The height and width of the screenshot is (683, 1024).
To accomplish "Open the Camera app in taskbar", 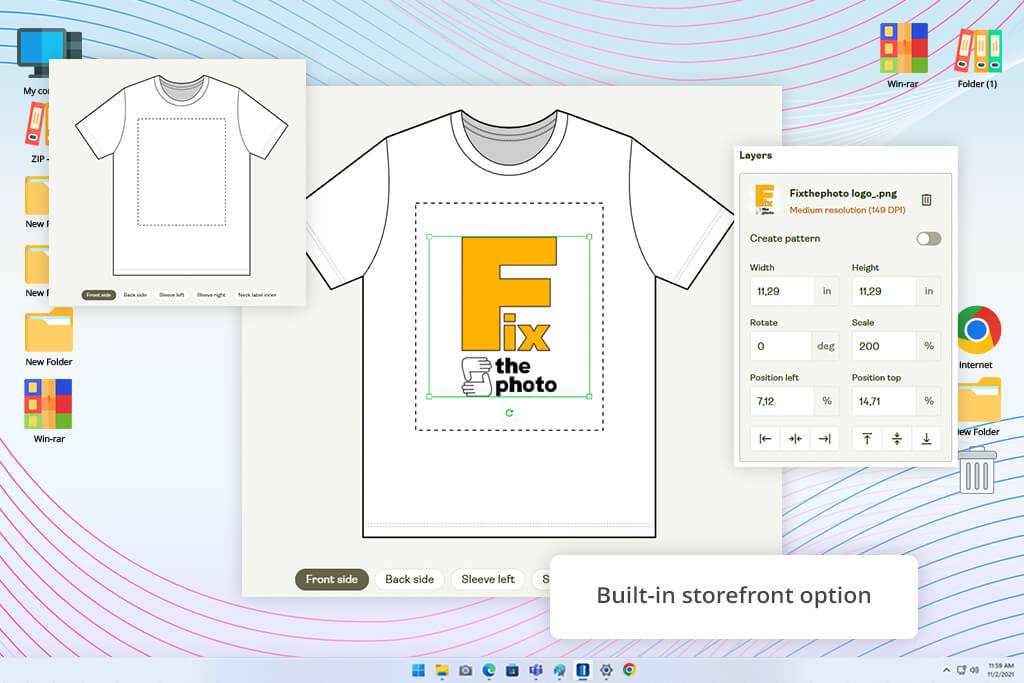I will [465, 669].
